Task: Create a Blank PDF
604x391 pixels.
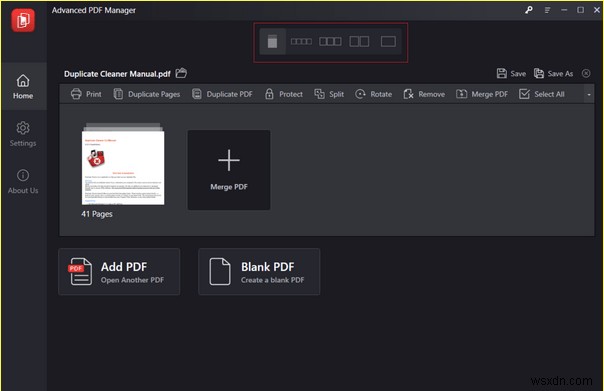Action: pos(259,272)
